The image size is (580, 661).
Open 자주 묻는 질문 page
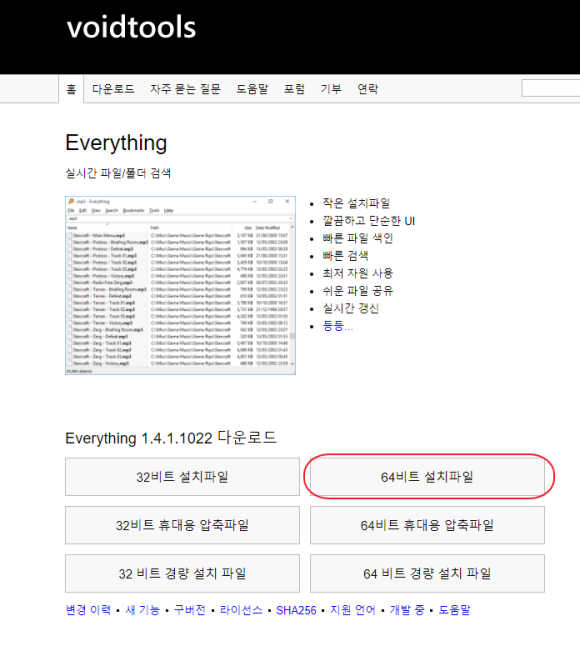point(185,89)
